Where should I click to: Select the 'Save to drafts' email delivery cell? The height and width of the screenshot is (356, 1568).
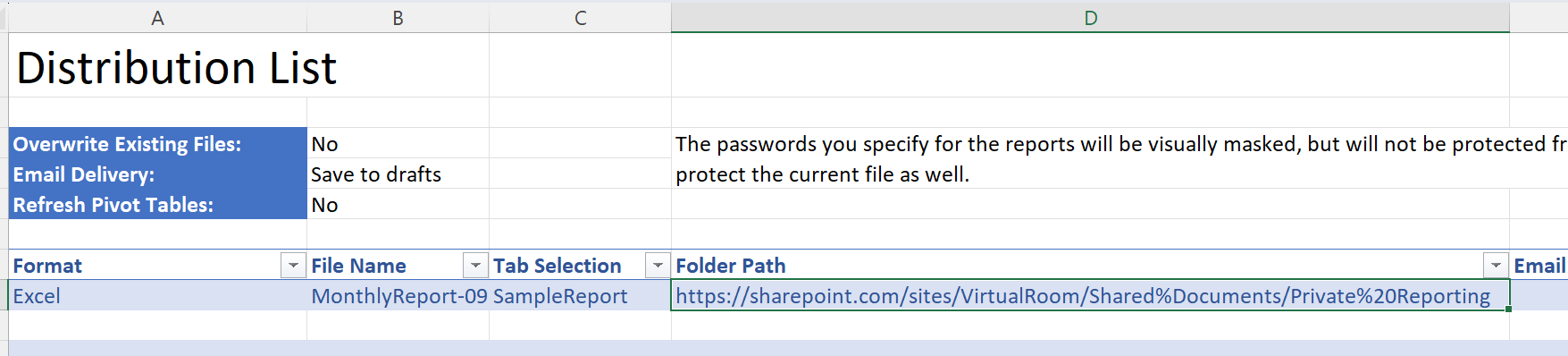click(398, 174)
